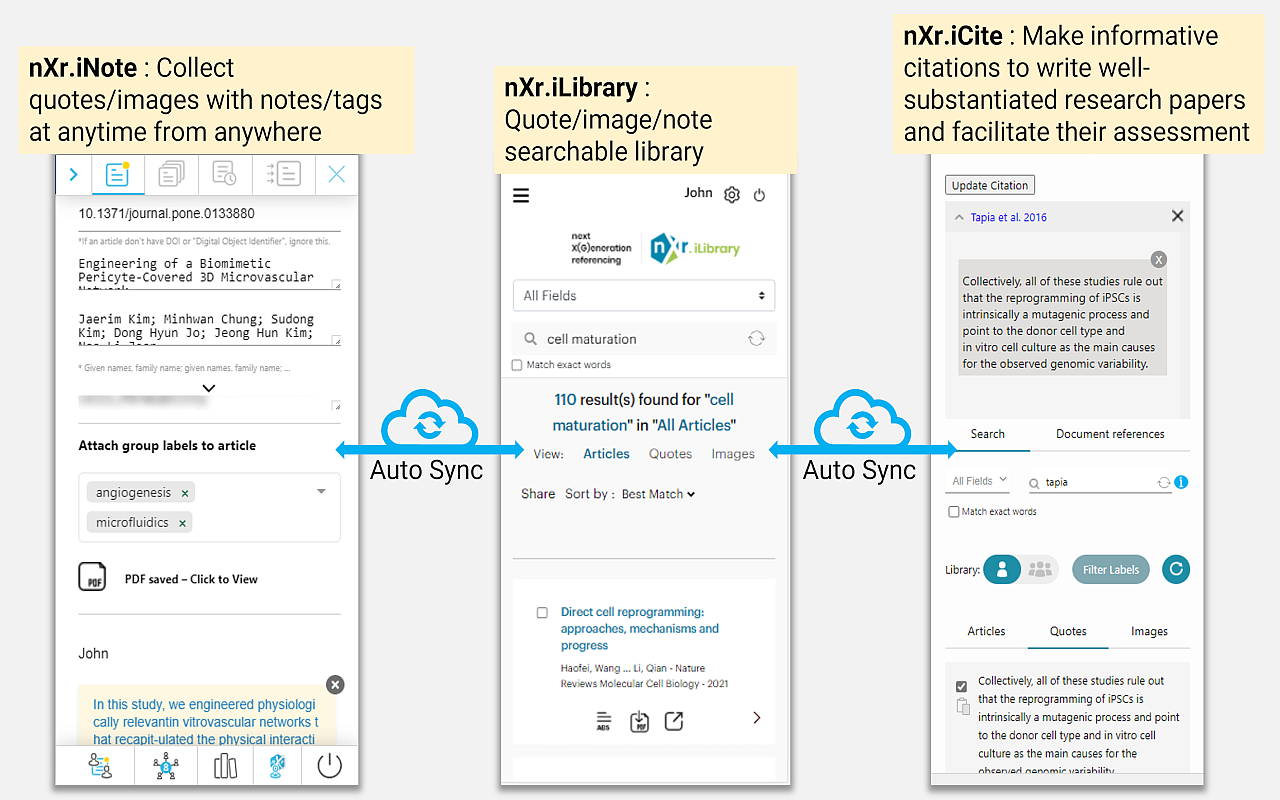The width and height of the screenshot is (1280, 800).
Task: Click the article title text field
Action: coord(209,272)
